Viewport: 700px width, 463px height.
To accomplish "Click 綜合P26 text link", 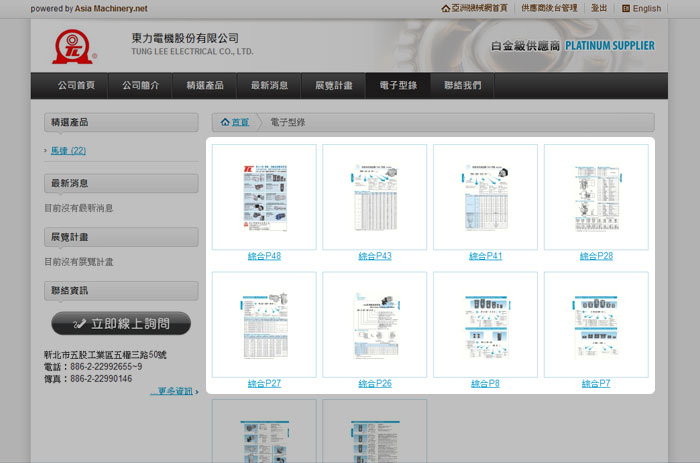I will [375, 384].
